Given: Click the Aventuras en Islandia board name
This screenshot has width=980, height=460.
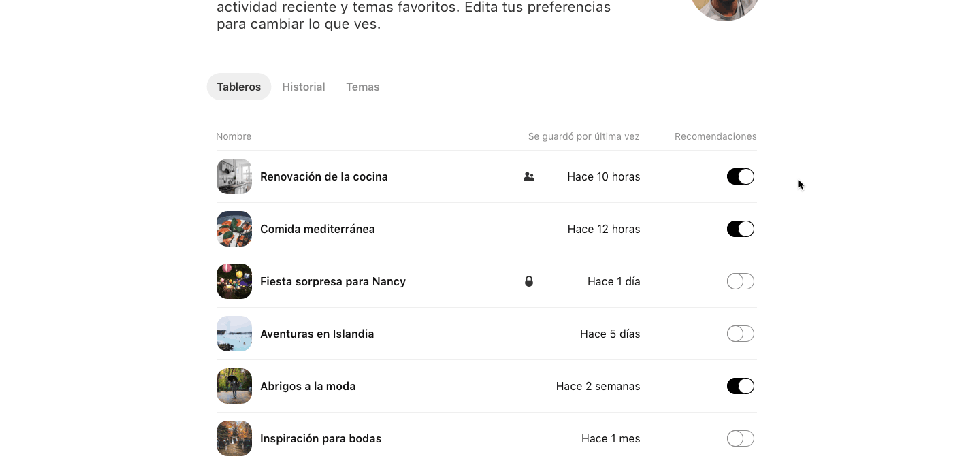Looking at the screenshot, I should pos(317,334).
